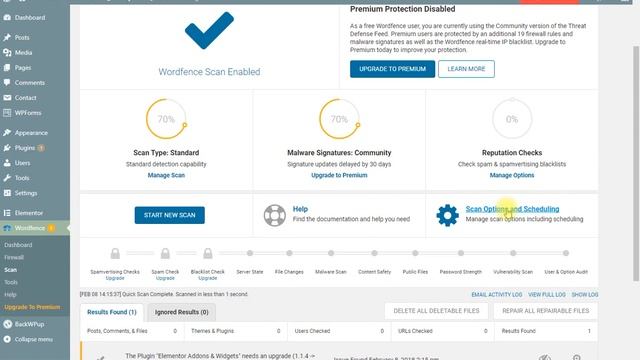Collapse the admin menu
This screenshot has width=640, height=360.
[x=29, y=339]
